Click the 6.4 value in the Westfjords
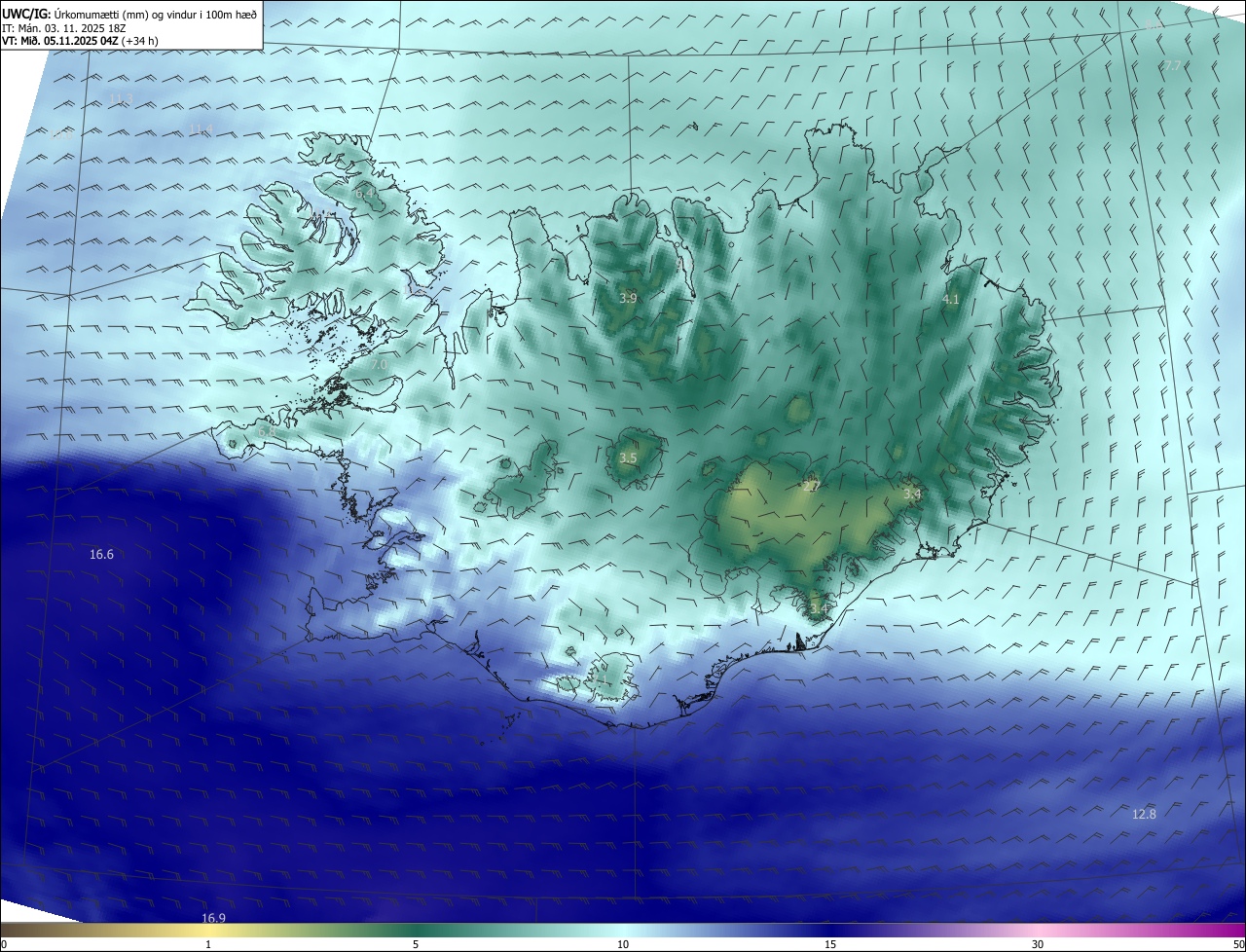 tap(365, 194)
